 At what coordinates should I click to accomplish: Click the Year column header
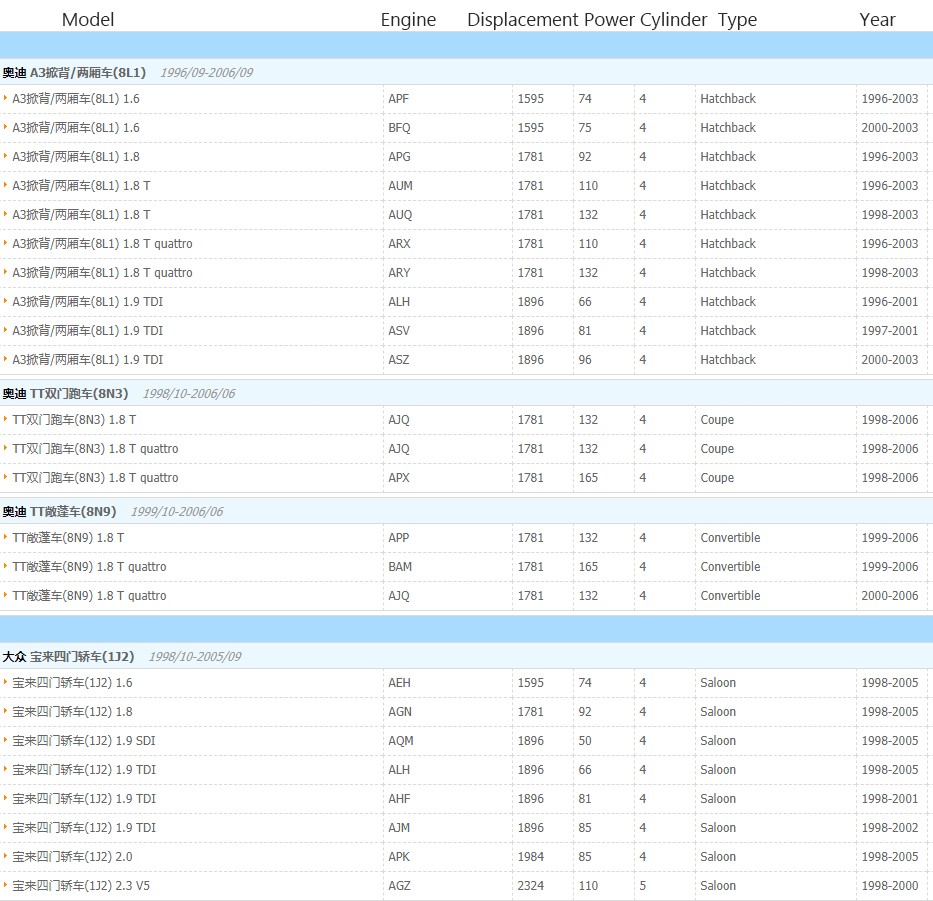click(x=877, y=20)
